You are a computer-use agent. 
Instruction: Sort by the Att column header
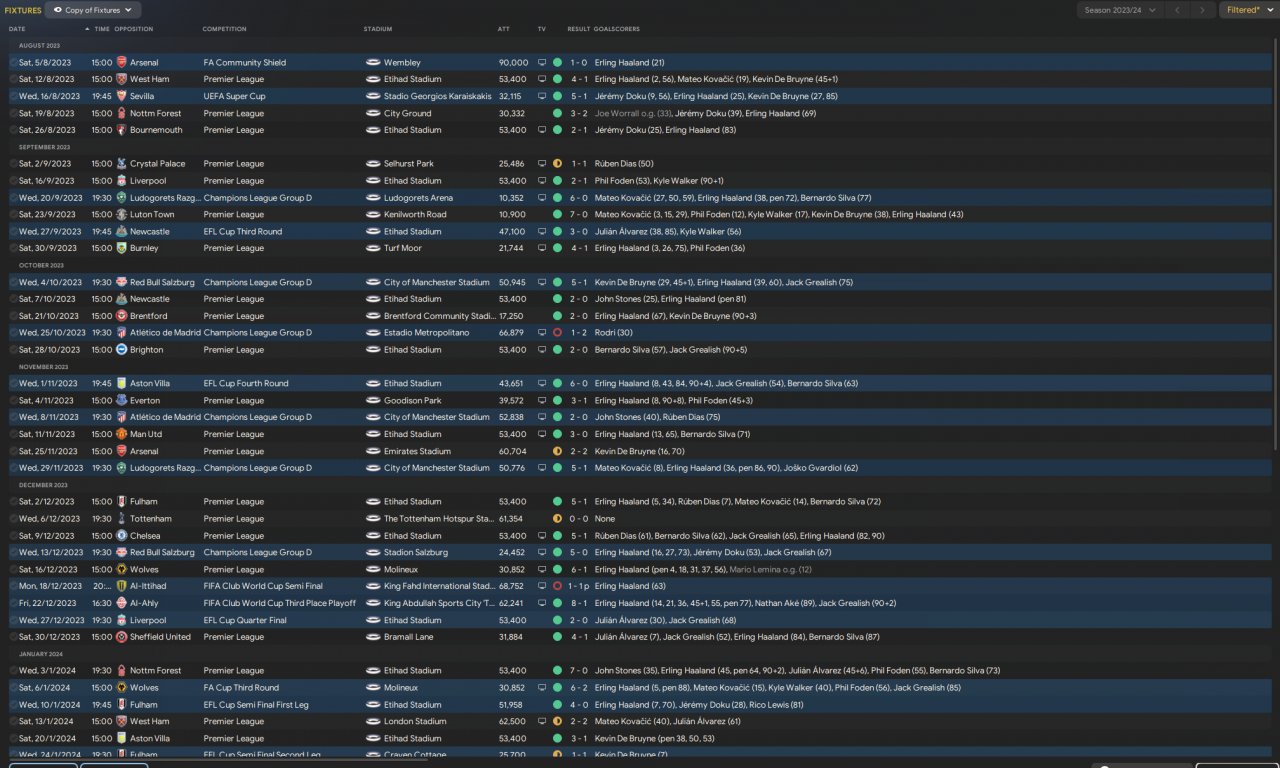[x=504, y=29]
